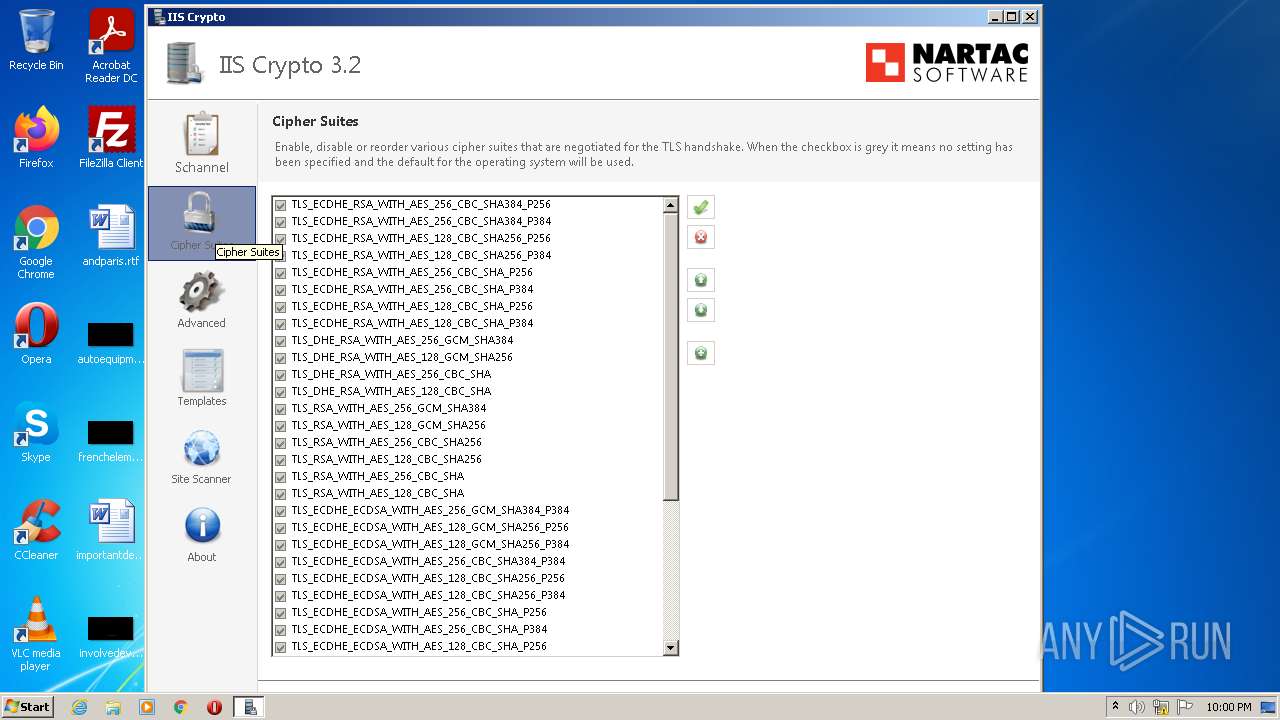Select TLS_ECDHE_ECDSA_WITH_AES_128_CBC_SHA256_P384 row
The width and height of the screenshot is (1280, 720).
point(467,595)
